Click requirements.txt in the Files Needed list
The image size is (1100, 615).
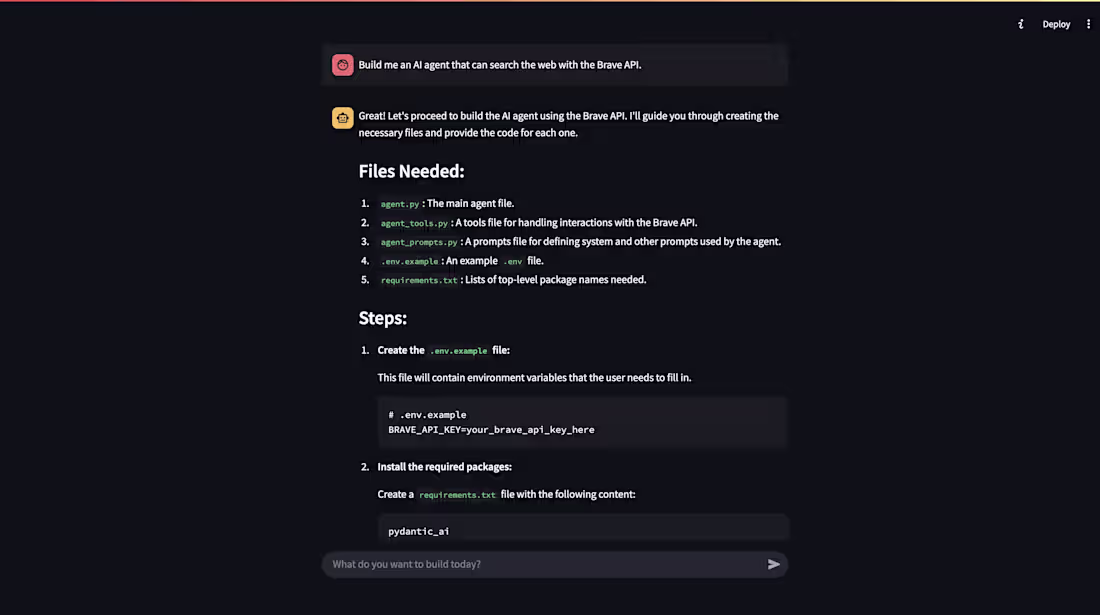tap(419, 280)
